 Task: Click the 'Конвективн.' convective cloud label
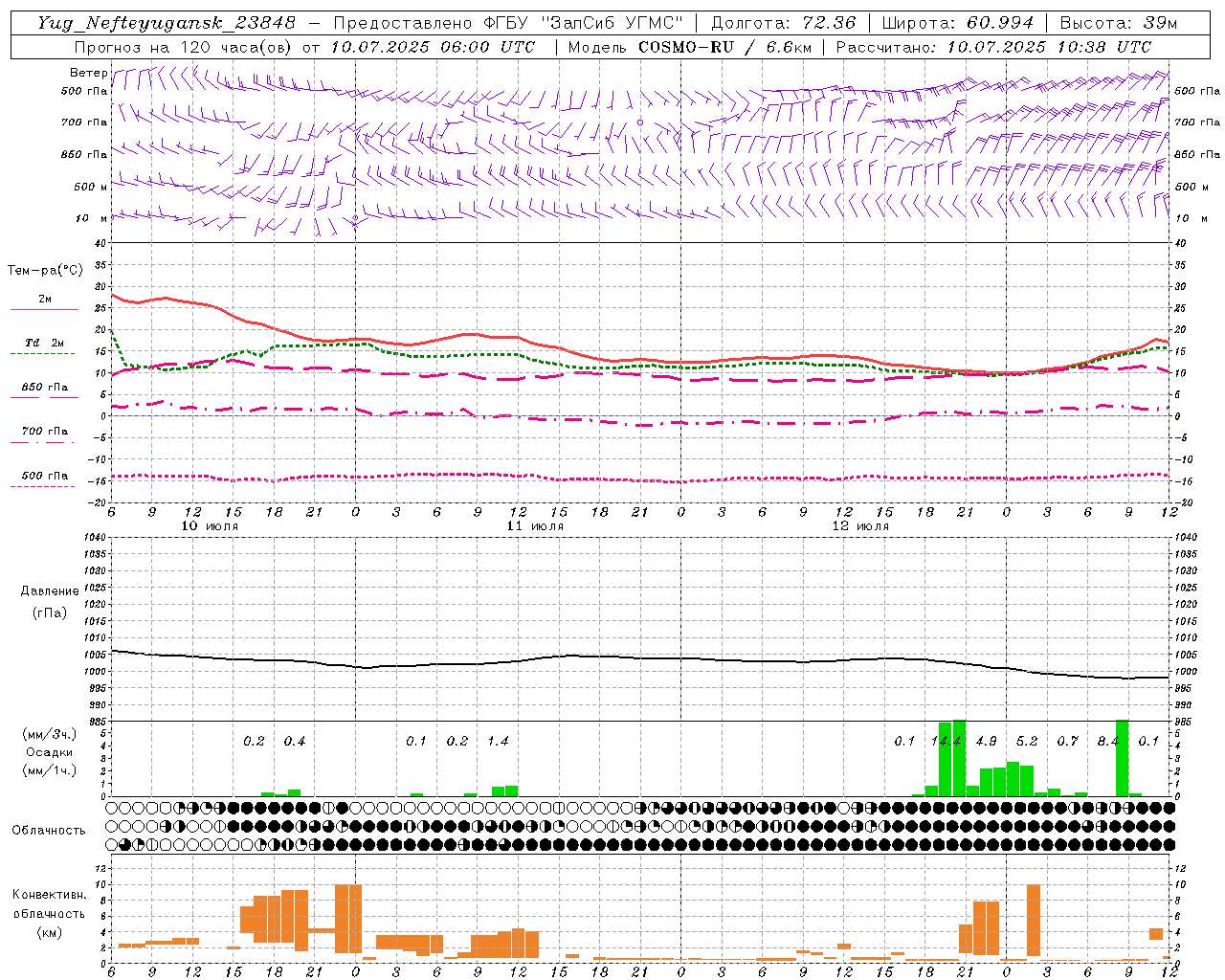[49, 895]
